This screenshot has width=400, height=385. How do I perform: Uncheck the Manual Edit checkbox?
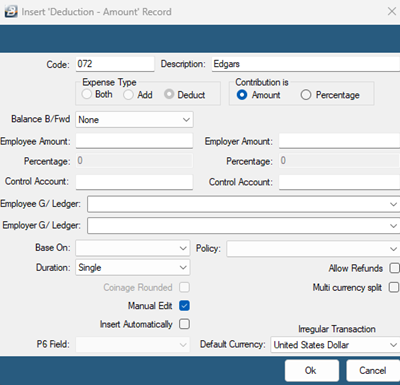[x=184, y=305]
